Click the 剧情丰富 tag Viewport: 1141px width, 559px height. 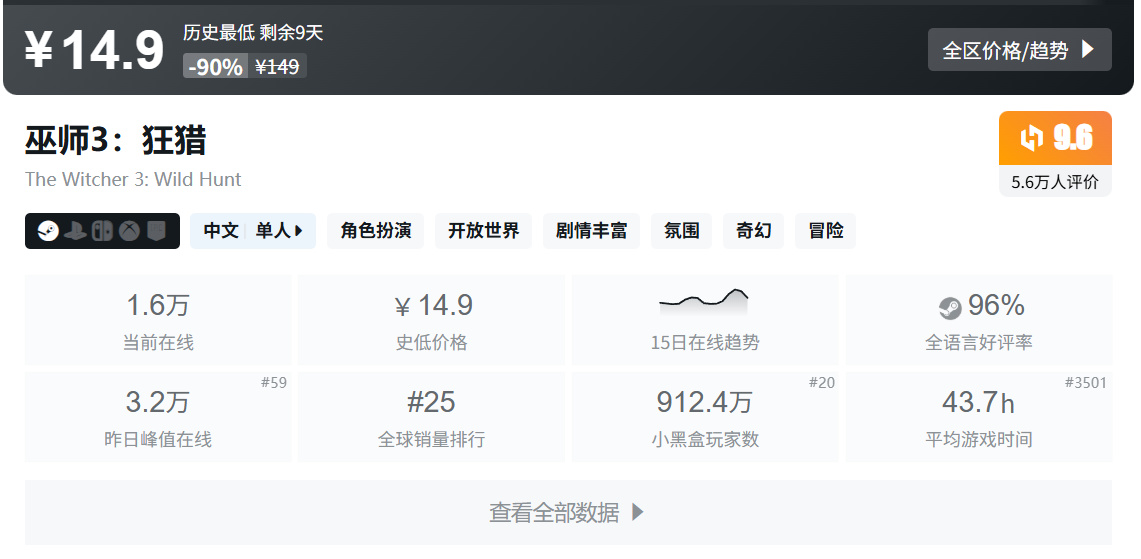tap(591, 231)
